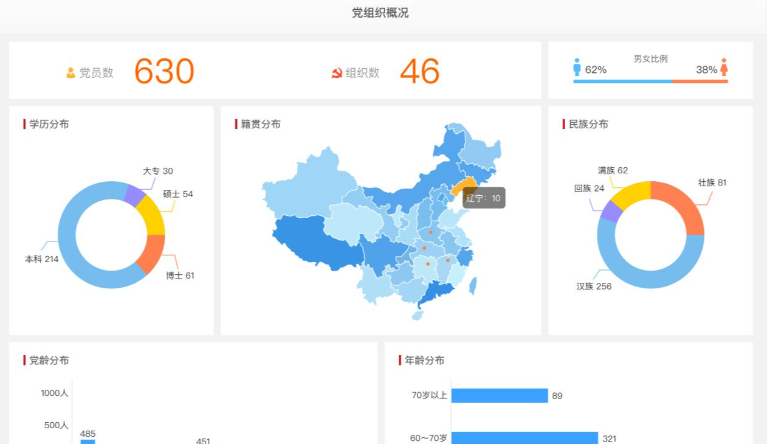Screen dimensions: 772x444
Task: Select the 60~70岁 bar showing 321
Action: pos(524,438)
